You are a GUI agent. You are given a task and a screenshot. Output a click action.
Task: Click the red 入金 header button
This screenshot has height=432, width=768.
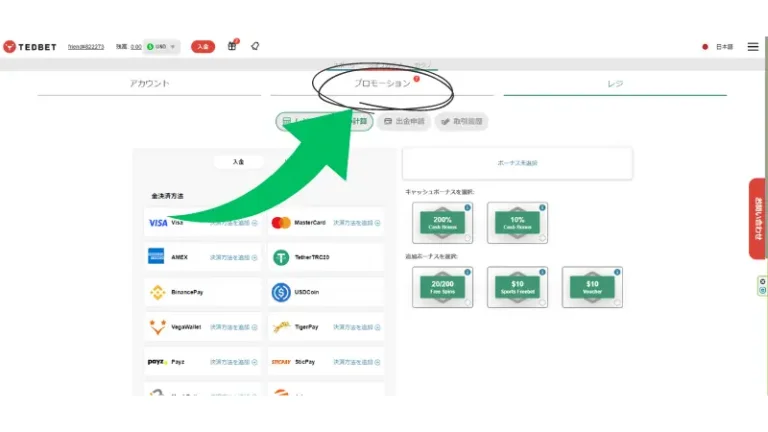pos(203,47)
